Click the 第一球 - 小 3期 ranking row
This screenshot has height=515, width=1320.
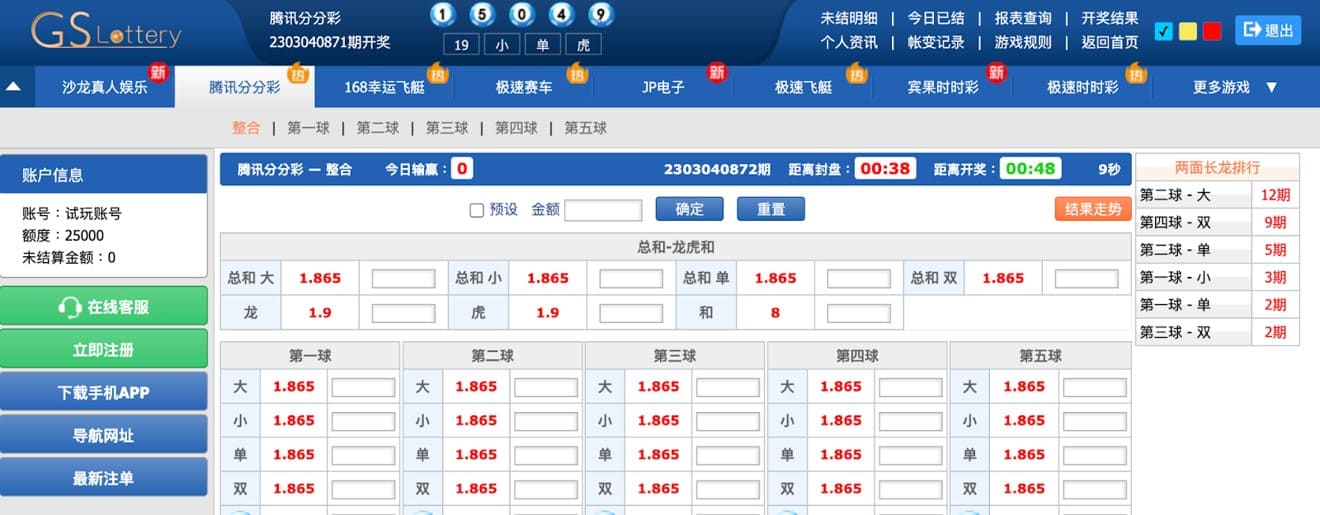[x=1218, y=278]
